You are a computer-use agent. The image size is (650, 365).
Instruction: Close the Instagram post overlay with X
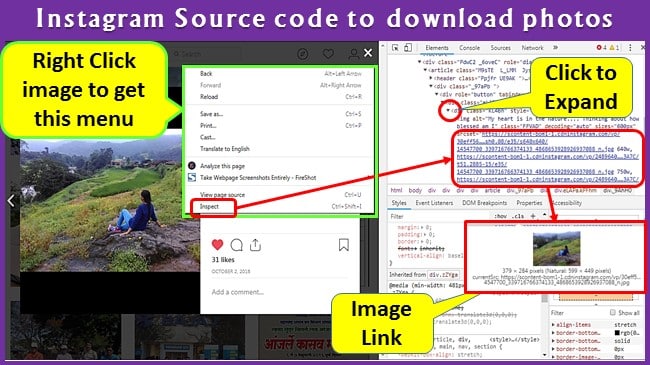368,53
